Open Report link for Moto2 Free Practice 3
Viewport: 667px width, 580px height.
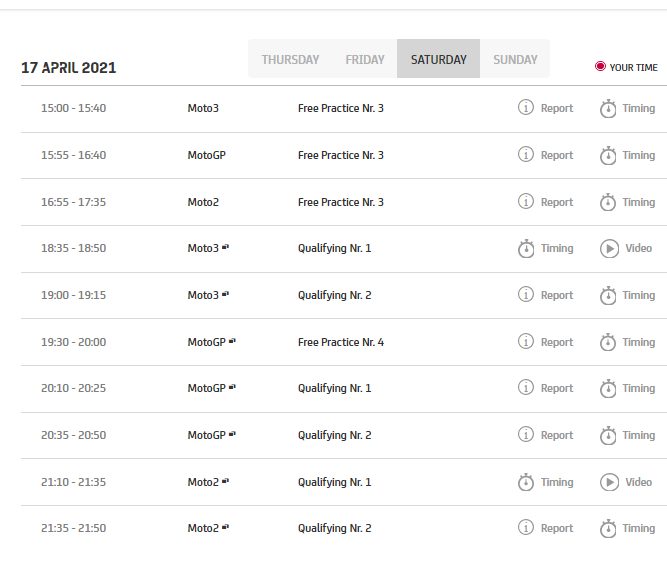[556, 202]
